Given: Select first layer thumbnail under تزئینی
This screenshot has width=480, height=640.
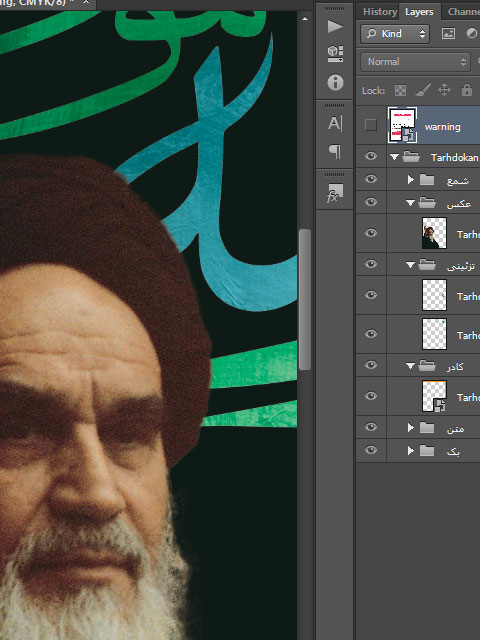Looking at the screenshot, I should (434, 295).
